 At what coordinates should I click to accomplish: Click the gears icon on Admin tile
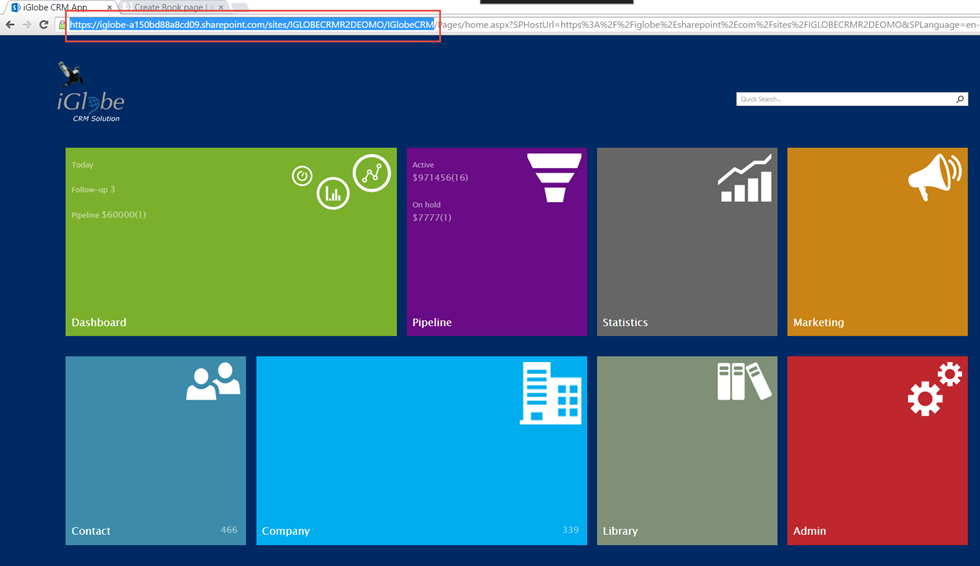pos(935,389)
